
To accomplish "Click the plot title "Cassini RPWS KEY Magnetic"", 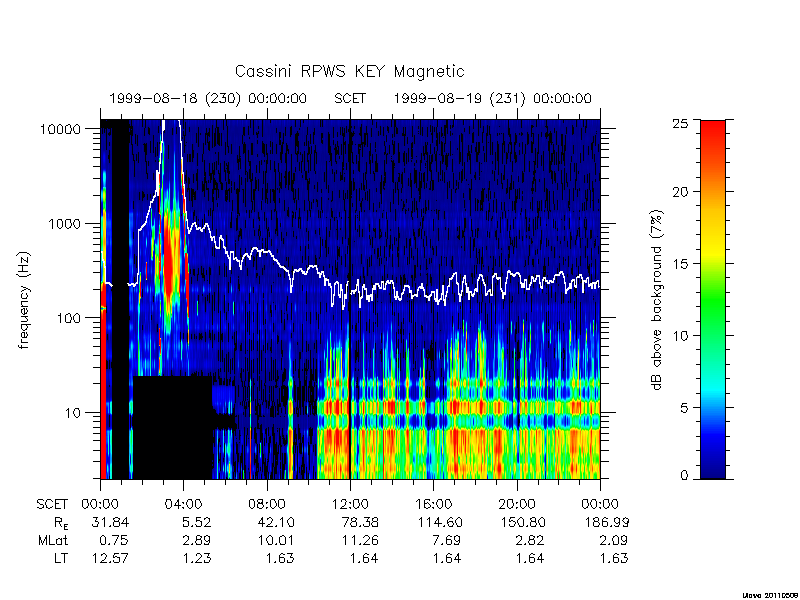I will [349, 71].
